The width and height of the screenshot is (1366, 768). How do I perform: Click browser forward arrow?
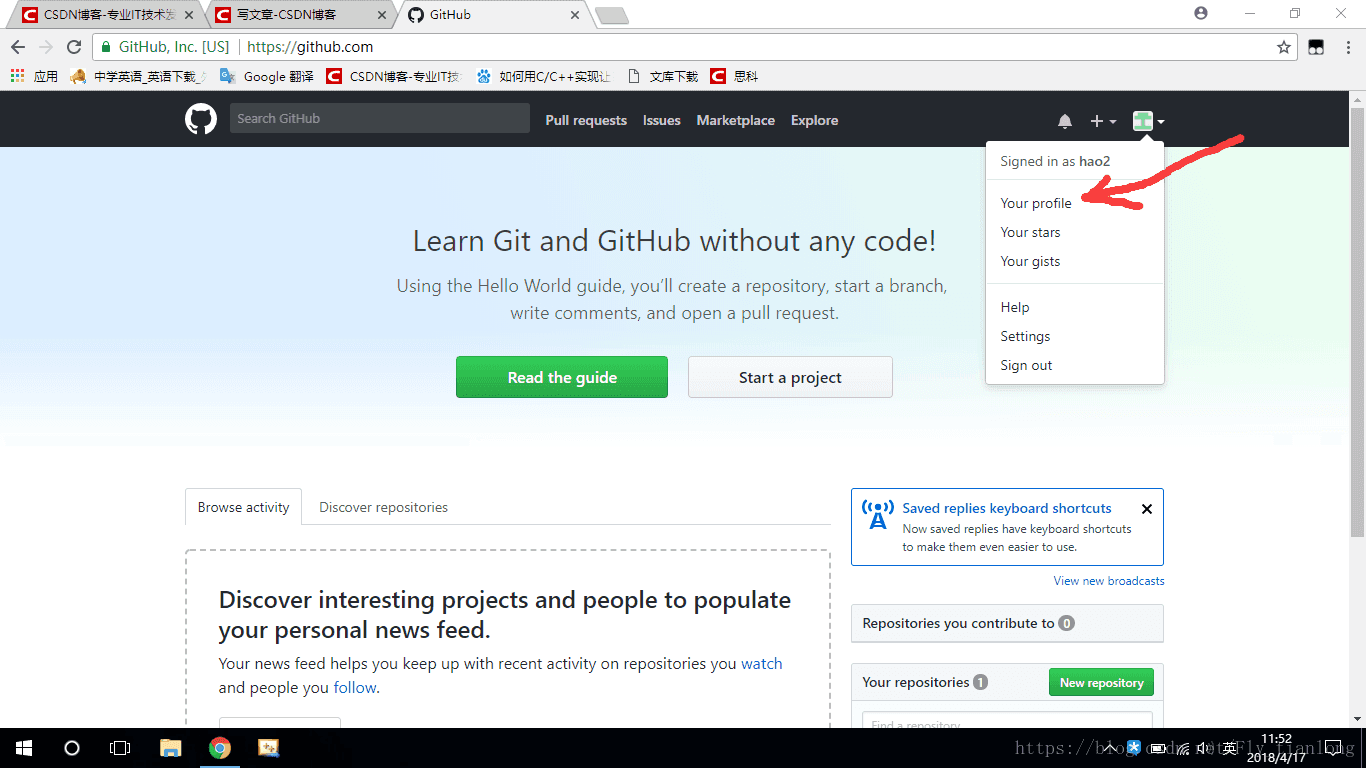pyautogui.click(x=46, y=47)
